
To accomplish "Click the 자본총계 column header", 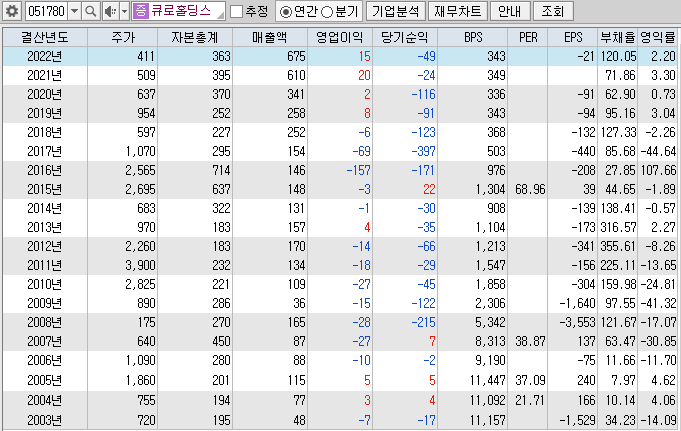I will (195, 37).
